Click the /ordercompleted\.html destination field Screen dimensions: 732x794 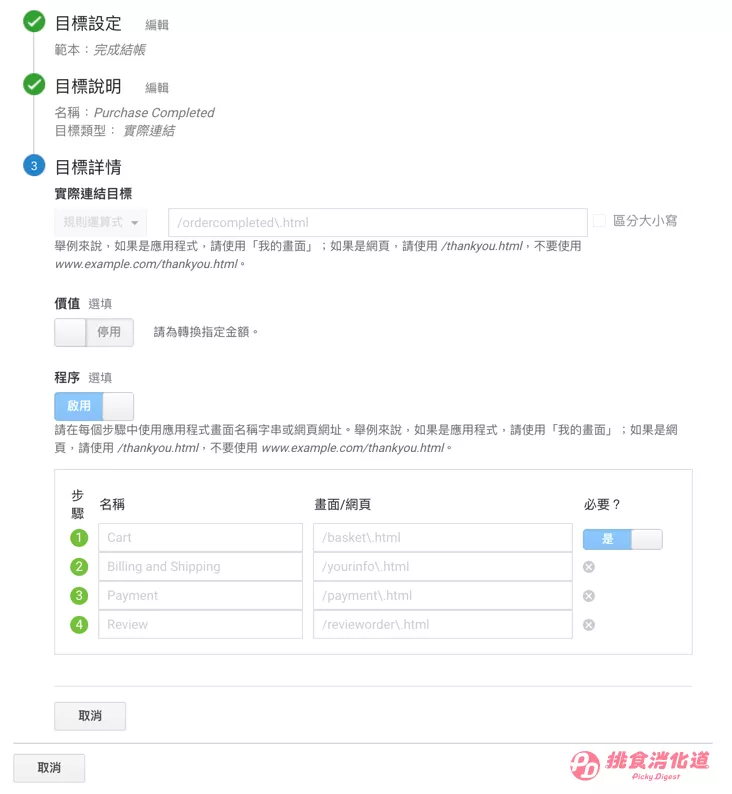[378, 222]
